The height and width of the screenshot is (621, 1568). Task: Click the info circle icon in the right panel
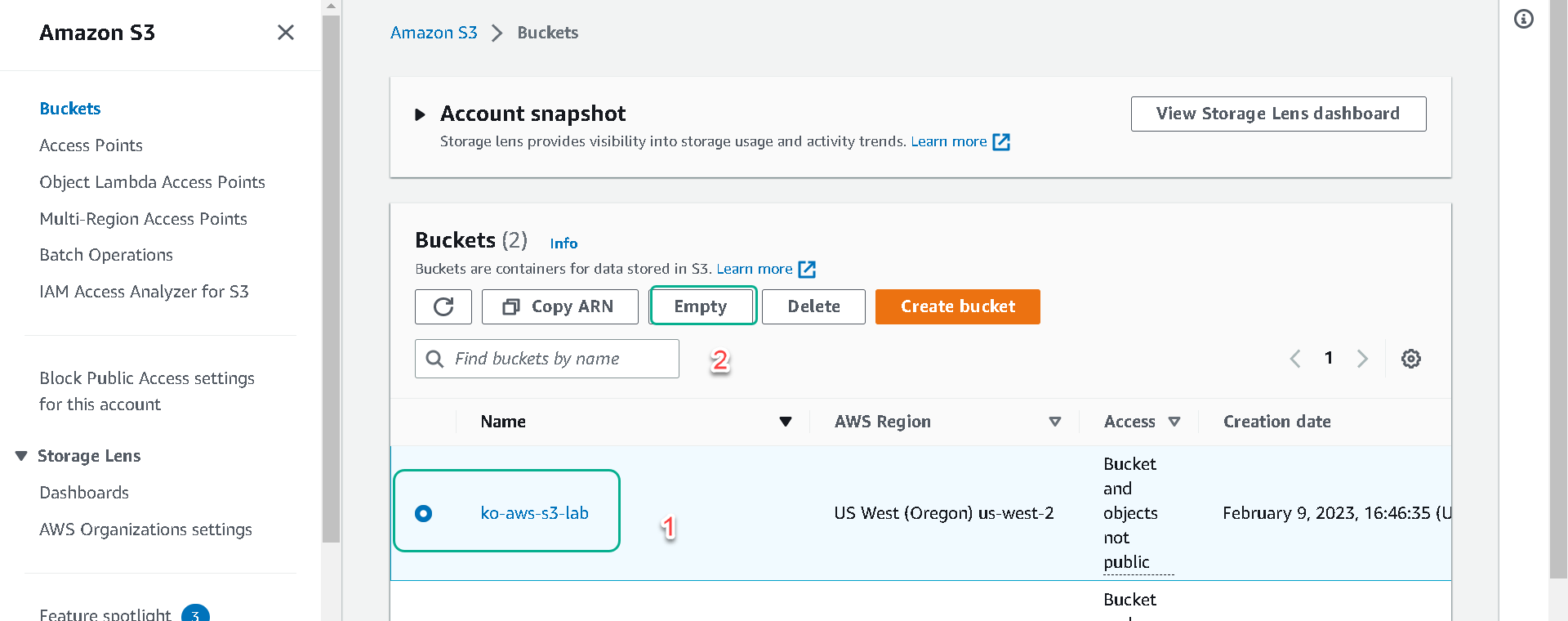tap(1524, 19)
